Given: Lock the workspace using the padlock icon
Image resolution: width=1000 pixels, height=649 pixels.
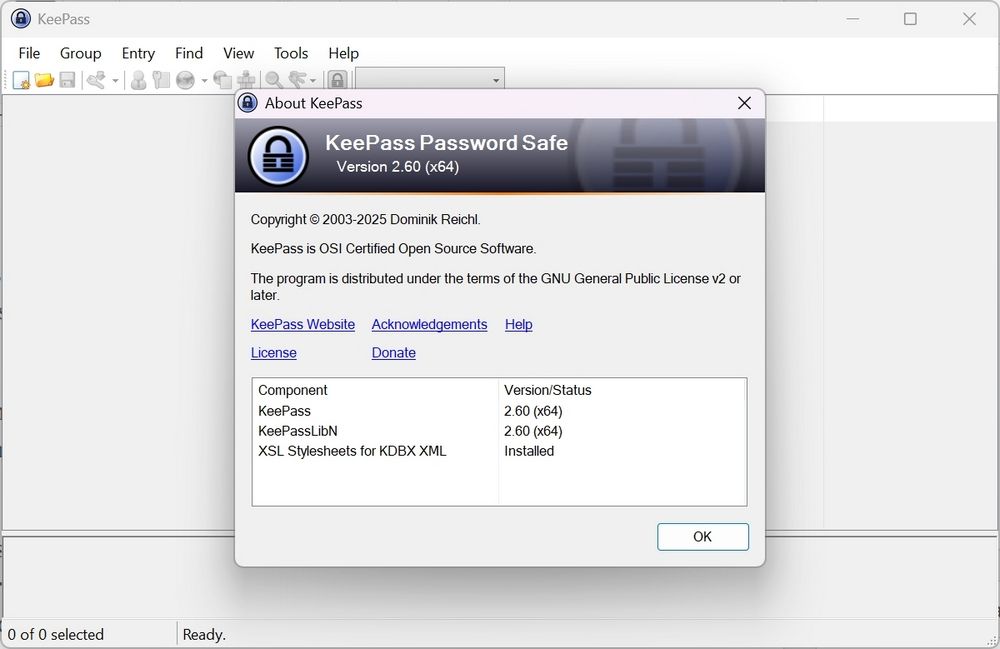Looking at the screenshot, I should tap(337, 79).
